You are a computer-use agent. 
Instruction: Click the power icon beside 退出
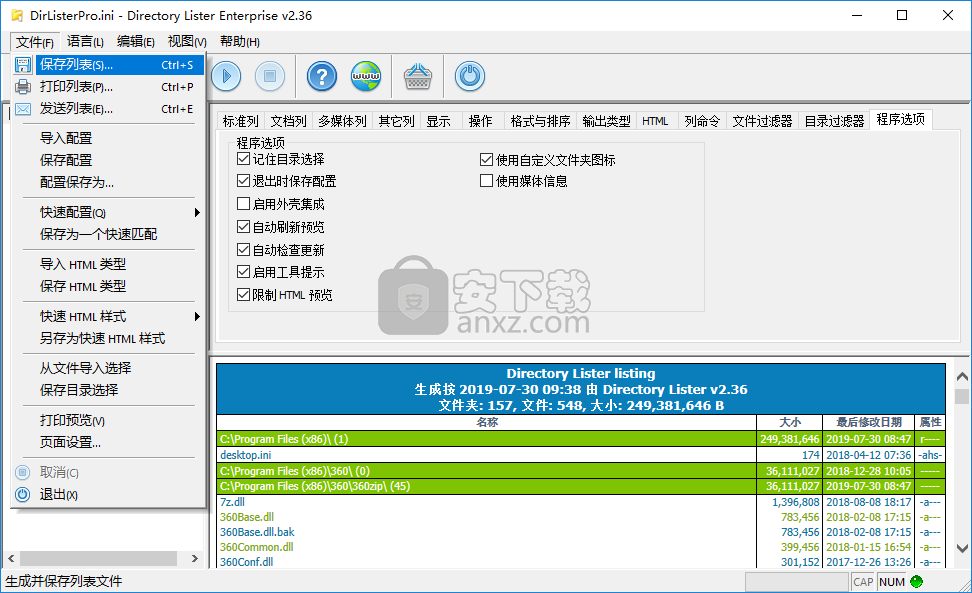(22, 494)
